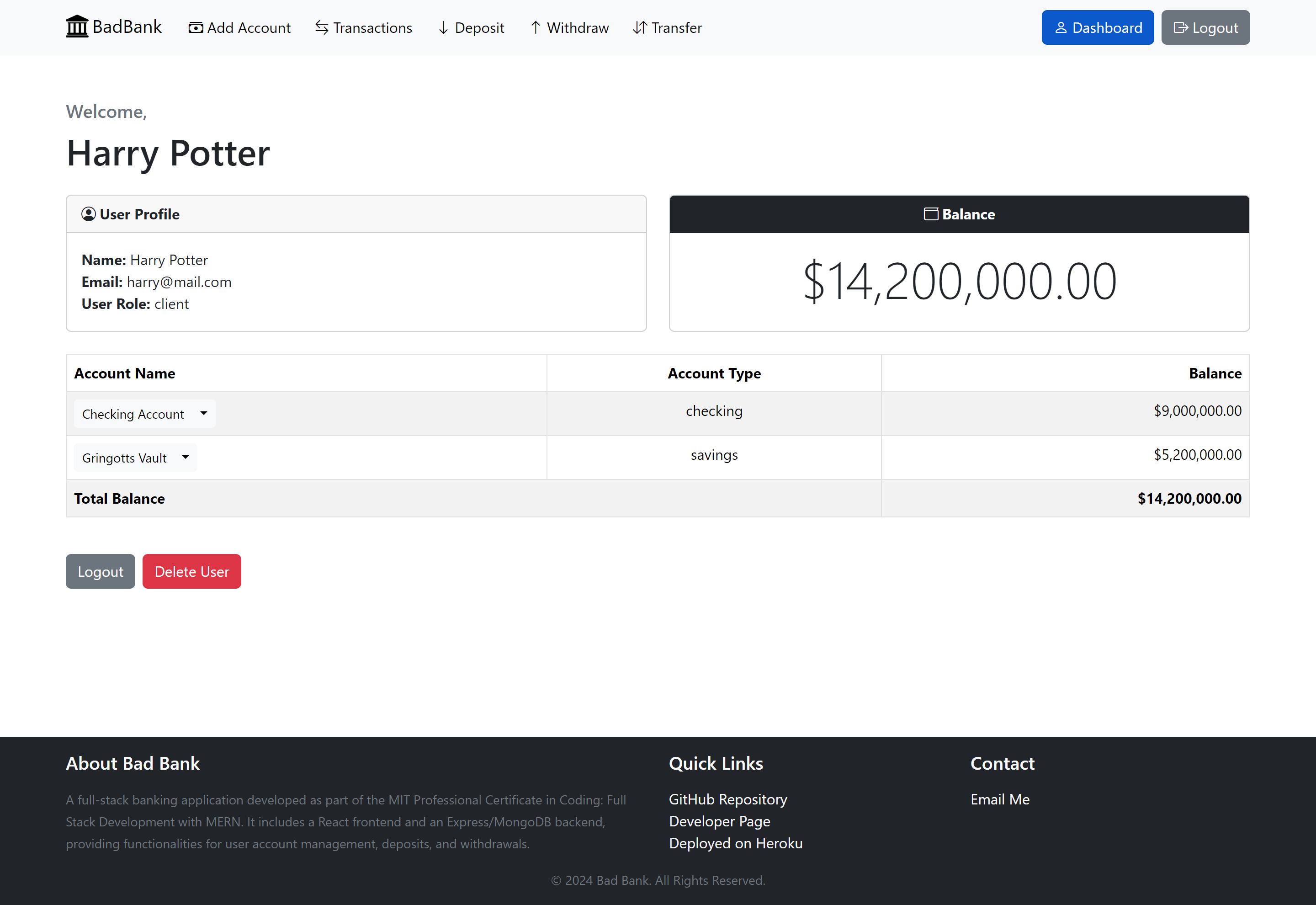This screenshot has height=905, width=1316.
Task: Go to the Withdraw page
Action: [x=577, y=28]
